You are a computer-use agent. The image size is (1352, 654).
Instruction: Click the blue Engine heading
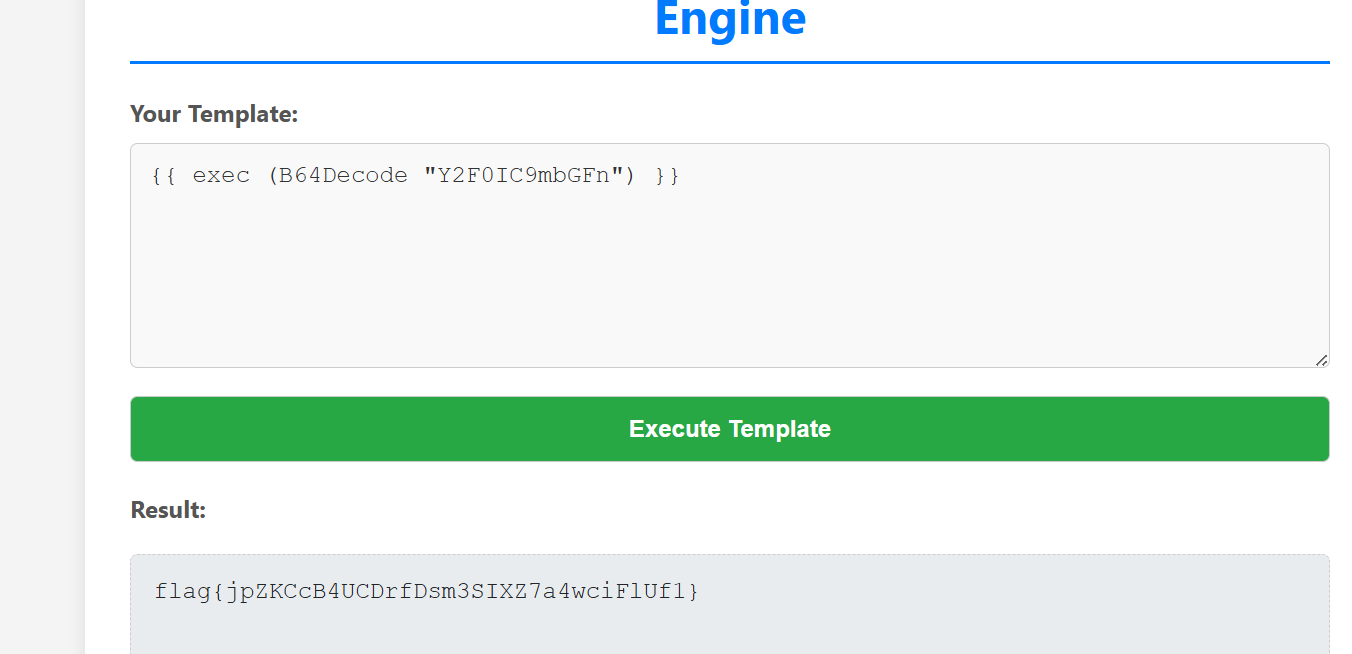730,20
